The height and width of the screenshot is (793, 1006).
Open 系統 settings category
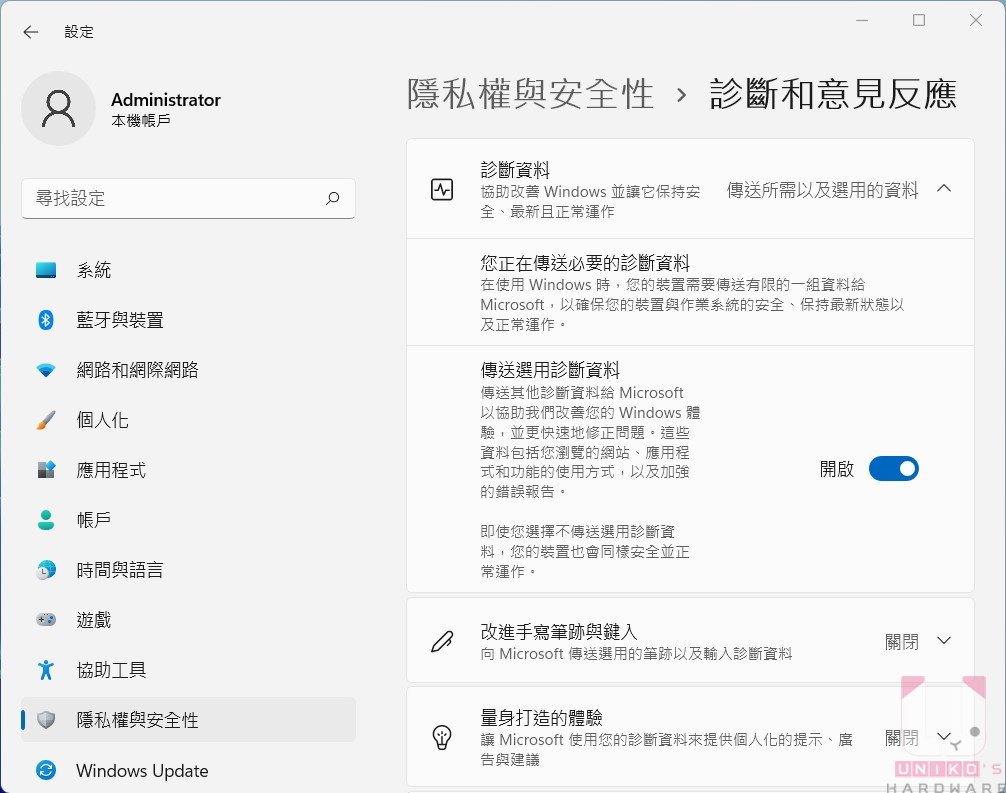click(188, 270)
